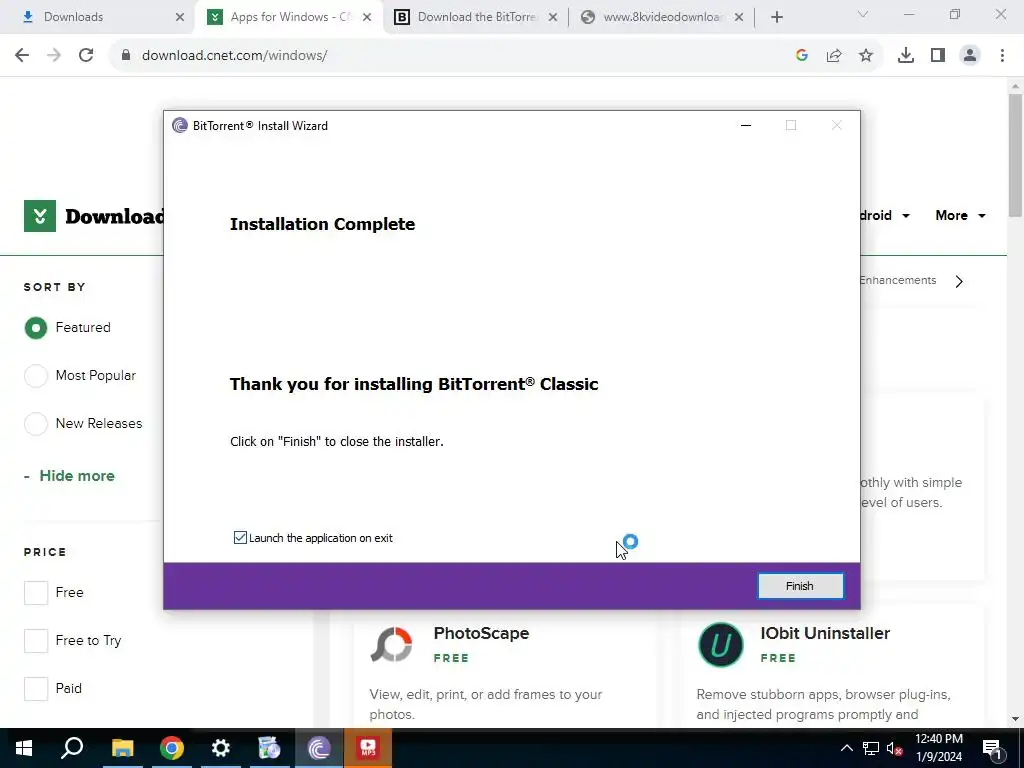This screenshot has height=768, width=1024.
Task: Select the Featured sort option
Action: (36, 328)
